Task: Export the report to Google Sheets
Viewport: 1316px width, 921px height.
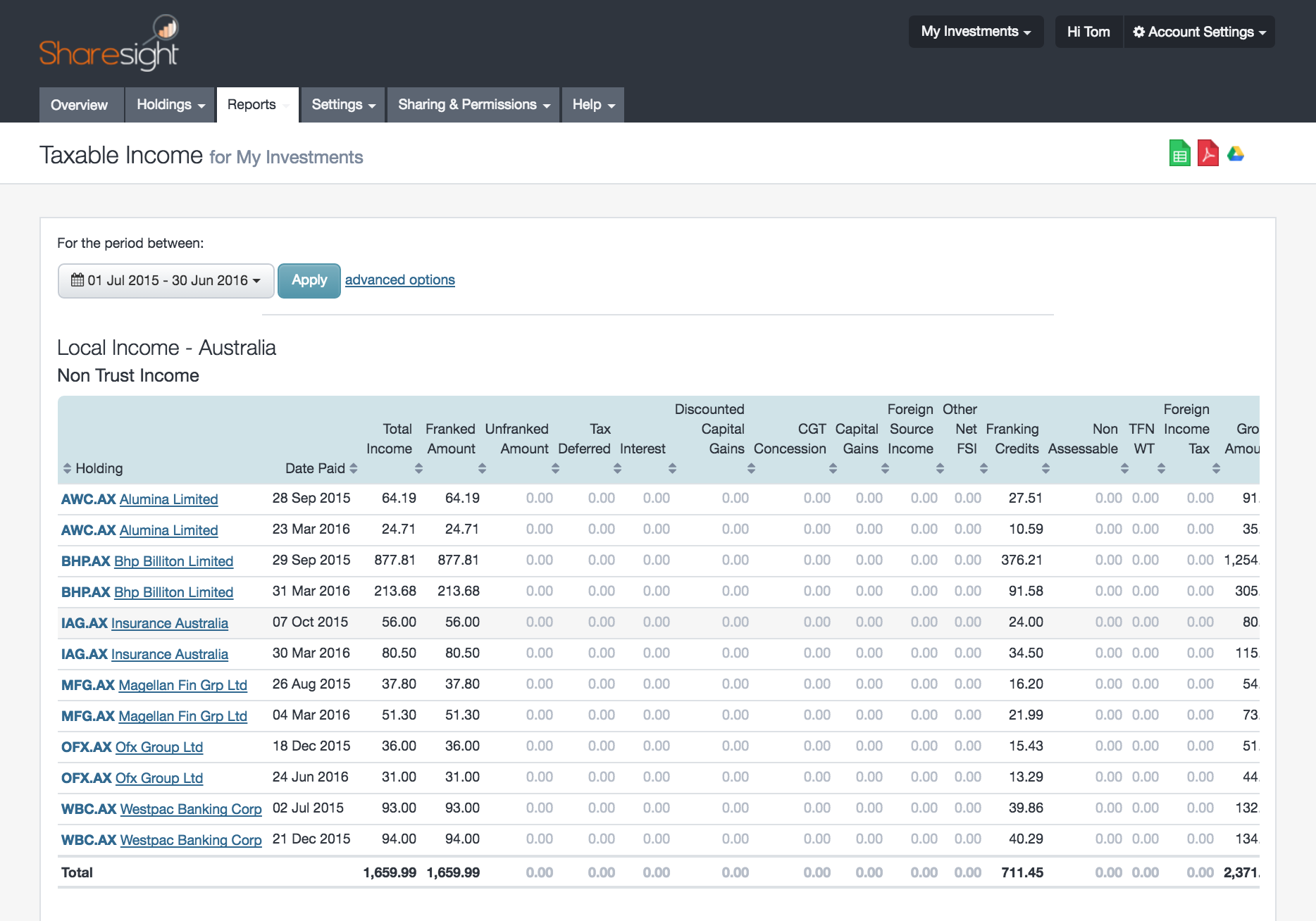Action: click(x=1180, y=153)
